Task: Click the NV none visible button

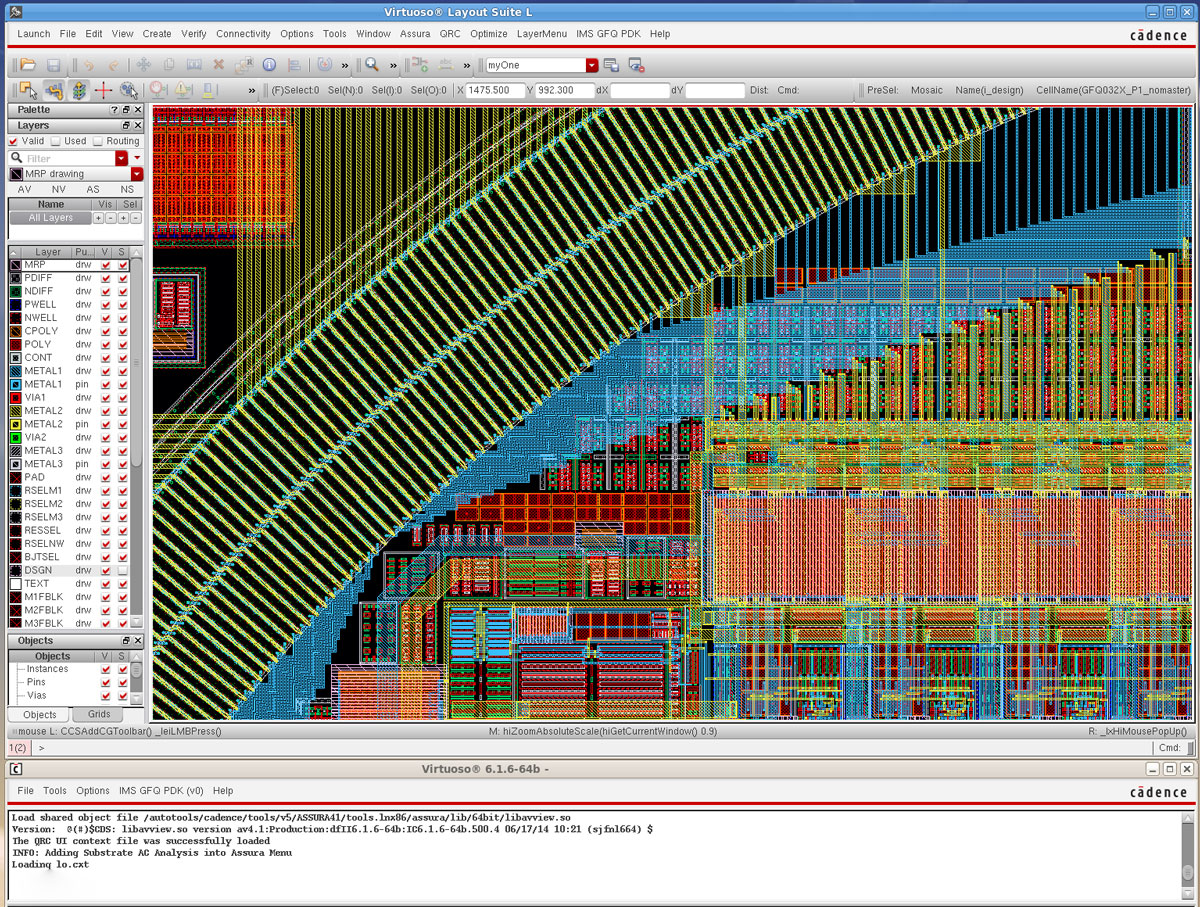Action: (59, 189)
